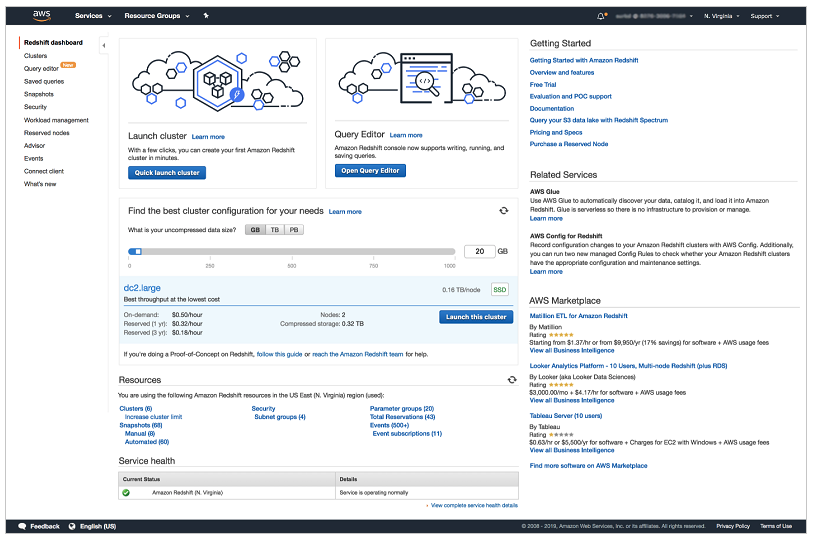The image size is (813, 543).
Task: Collapse the left navigation panel arrow
Action: [x=104, y=46]
